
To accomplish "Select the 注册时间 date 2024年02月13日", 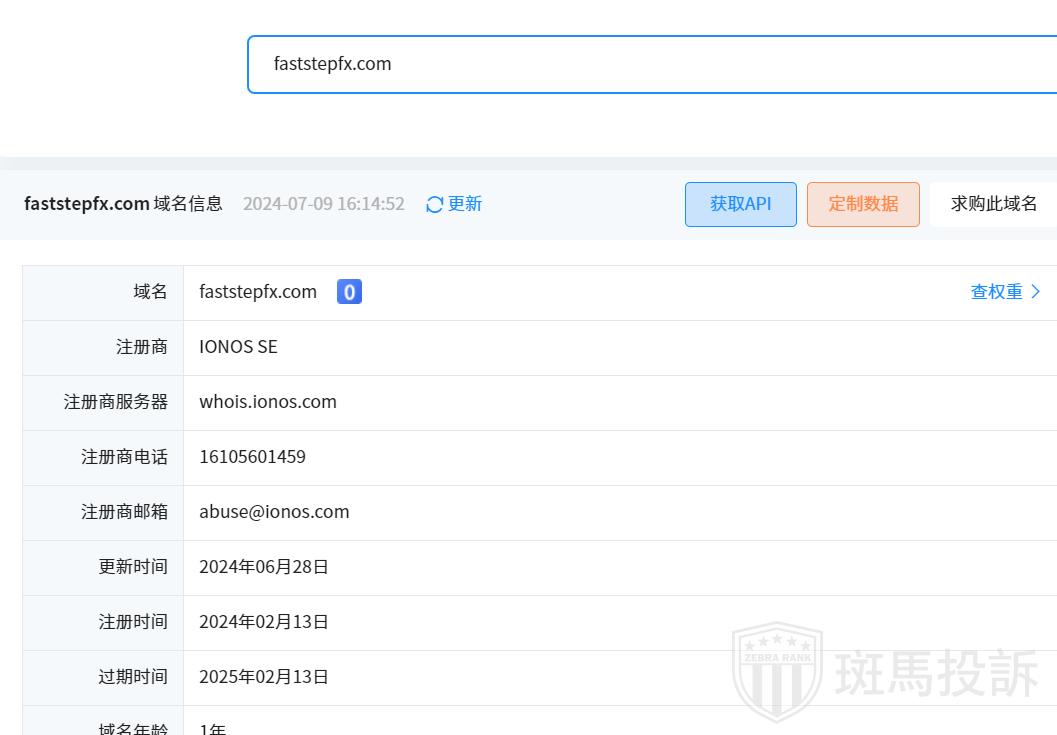I will coord(264,622).
